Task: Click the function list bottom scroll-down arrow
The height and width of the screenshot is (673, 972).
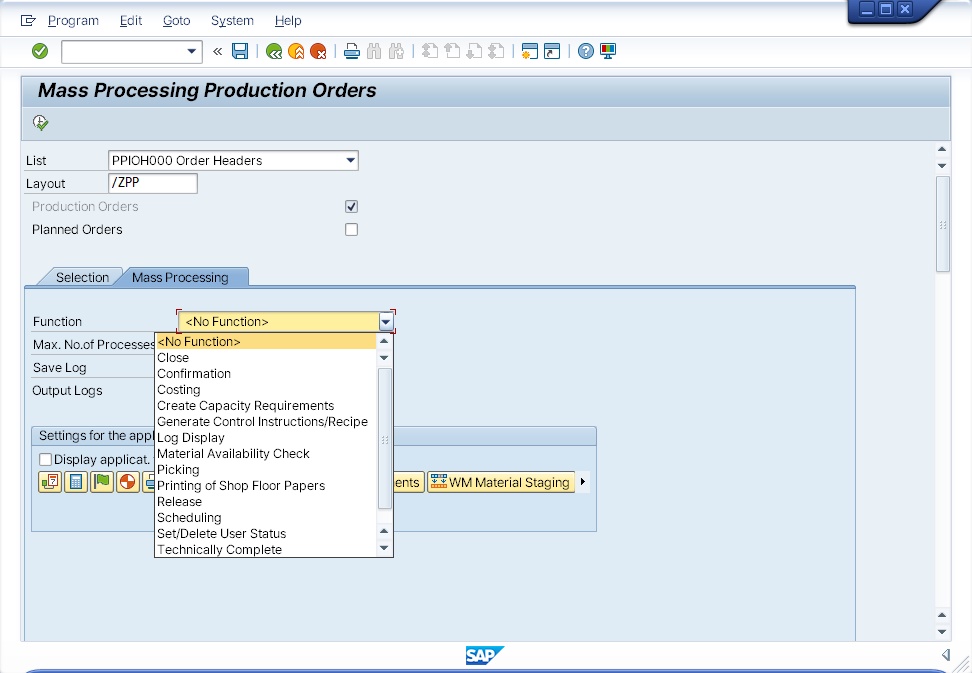Action: click(384, 548)
